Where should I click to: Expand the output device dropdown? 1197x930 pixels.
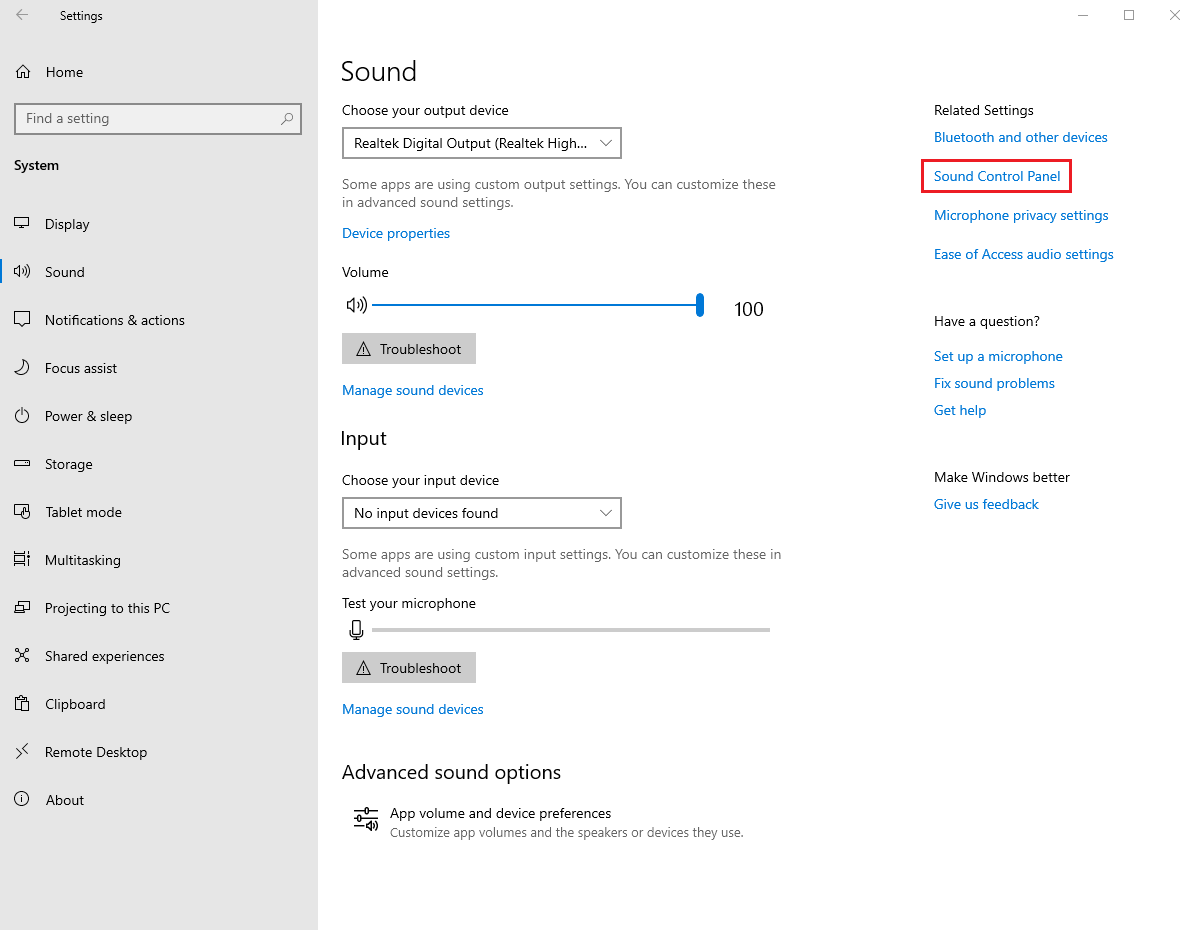pyautogui.click(x=481, y=143)
